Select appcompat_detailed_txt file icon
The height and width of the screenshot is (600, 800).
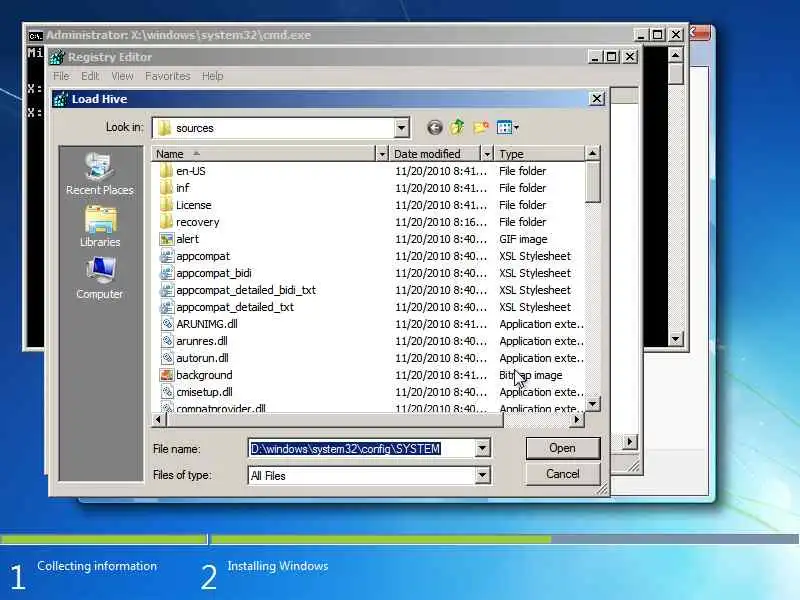click(166, 307)
